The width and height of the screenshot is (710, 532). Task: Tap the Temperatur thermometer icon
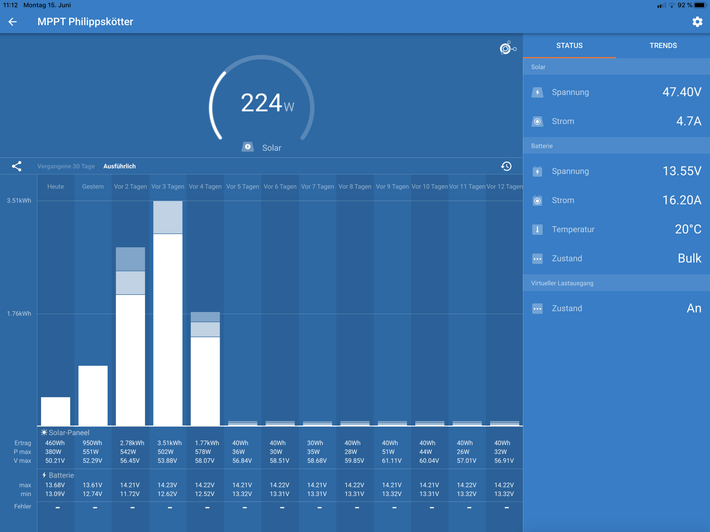537,230
